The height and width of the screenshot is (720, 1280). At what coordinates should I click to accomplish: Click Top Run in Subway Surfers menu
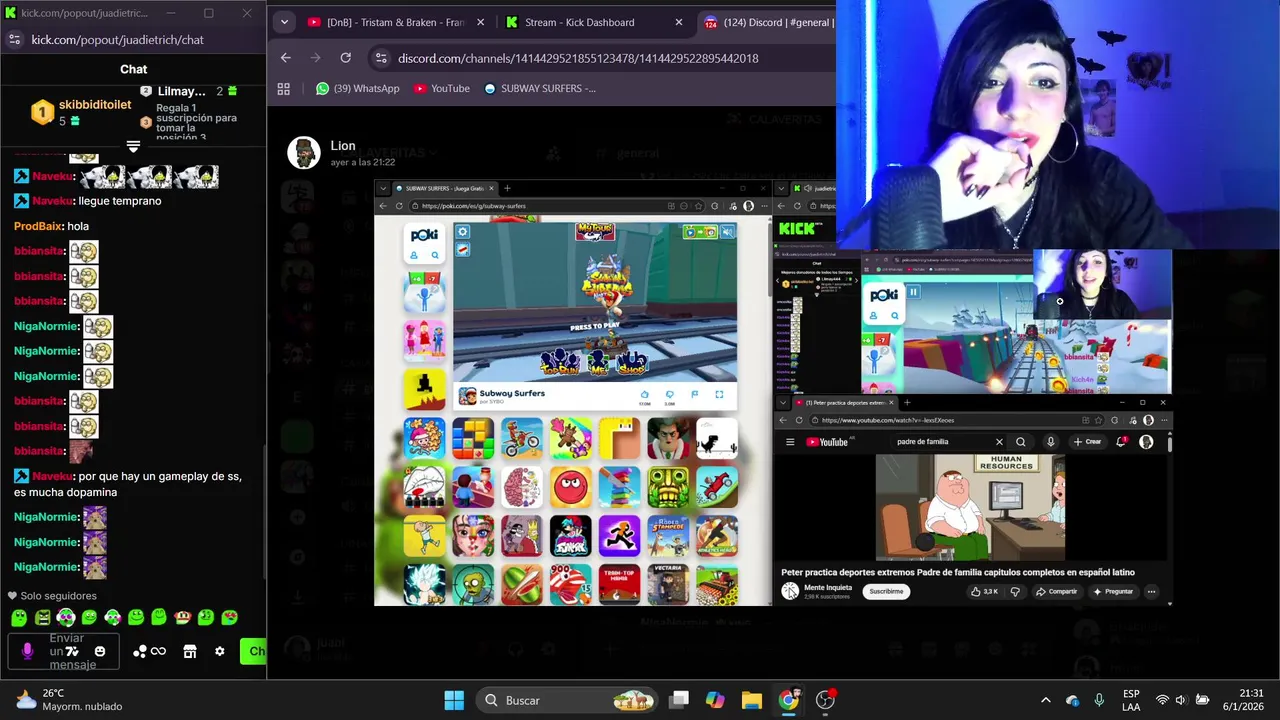(561, 362)
